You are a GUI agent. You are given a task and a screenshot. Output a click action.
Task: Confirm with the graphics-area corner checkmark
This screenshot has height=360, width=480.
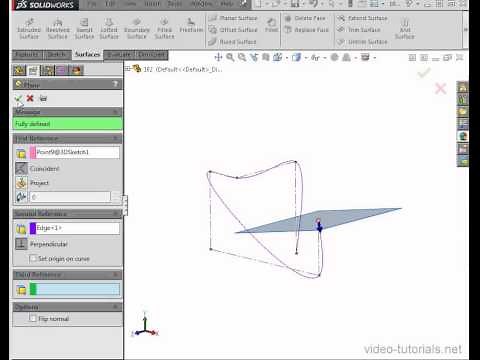click(x=424, y=73)
